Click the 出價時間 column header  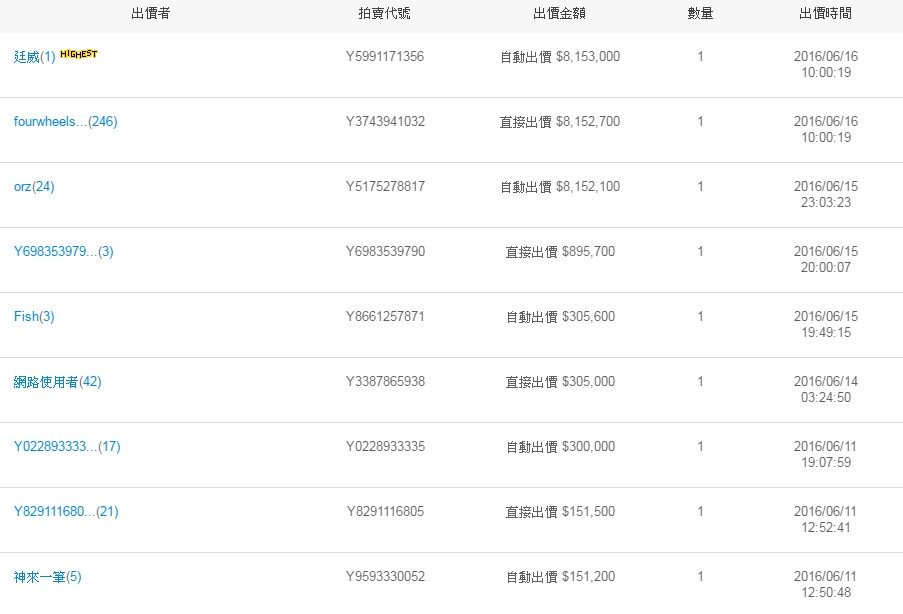[825, 14]
